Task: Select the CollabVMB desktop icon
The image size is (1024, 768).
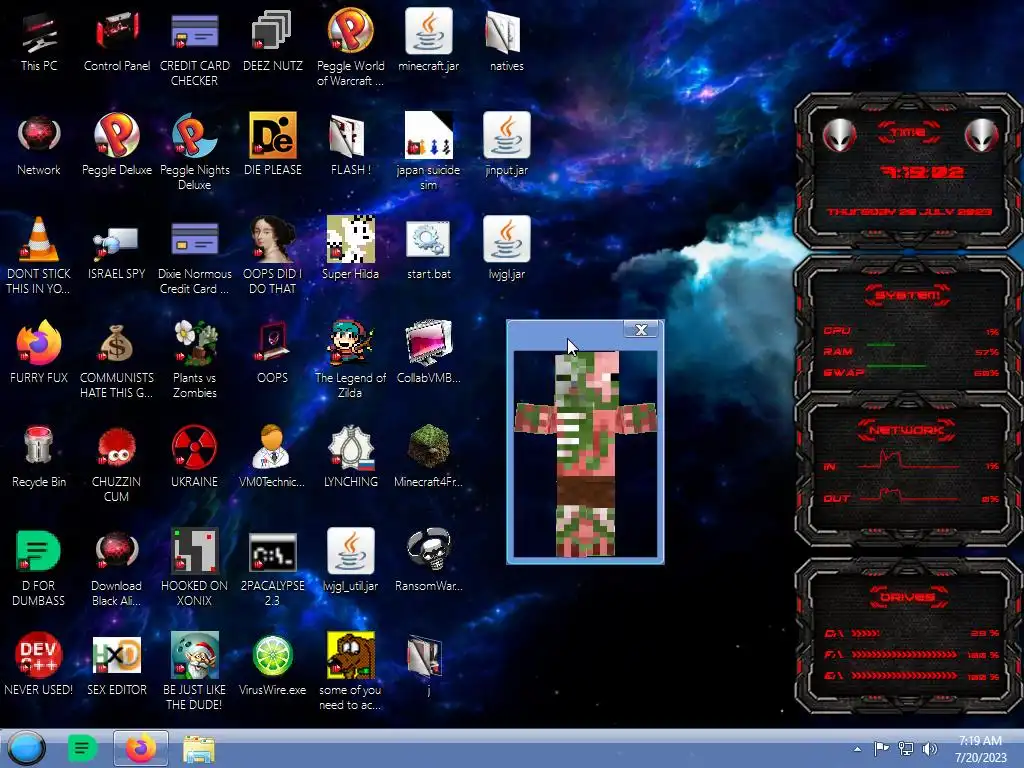Action: pyautogui.click(x=428, y=353)
